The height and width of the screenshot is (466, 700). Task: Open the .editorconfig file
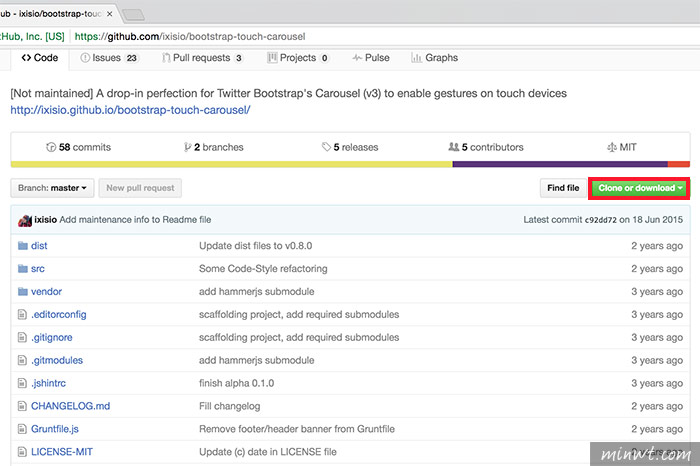coord(58,315)
